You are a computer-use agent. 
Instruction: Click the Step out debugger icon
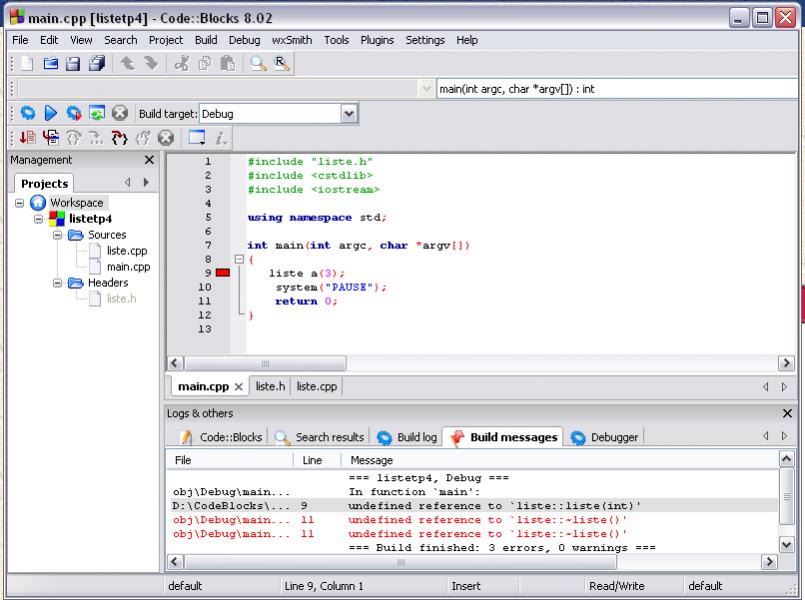coord(143,138)
